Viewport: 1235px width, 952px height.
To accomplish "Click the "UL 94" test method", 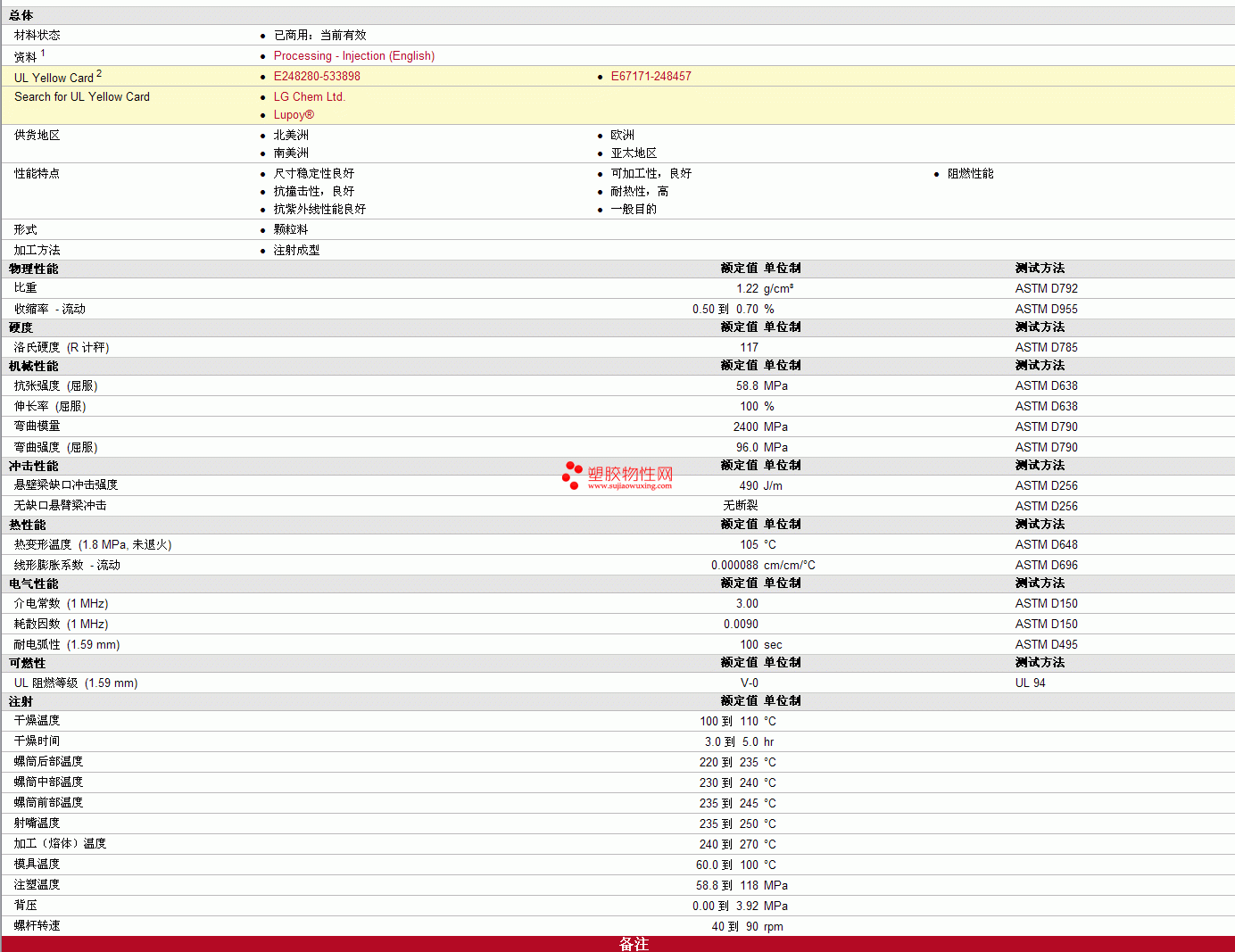I will coord(1031,683).
